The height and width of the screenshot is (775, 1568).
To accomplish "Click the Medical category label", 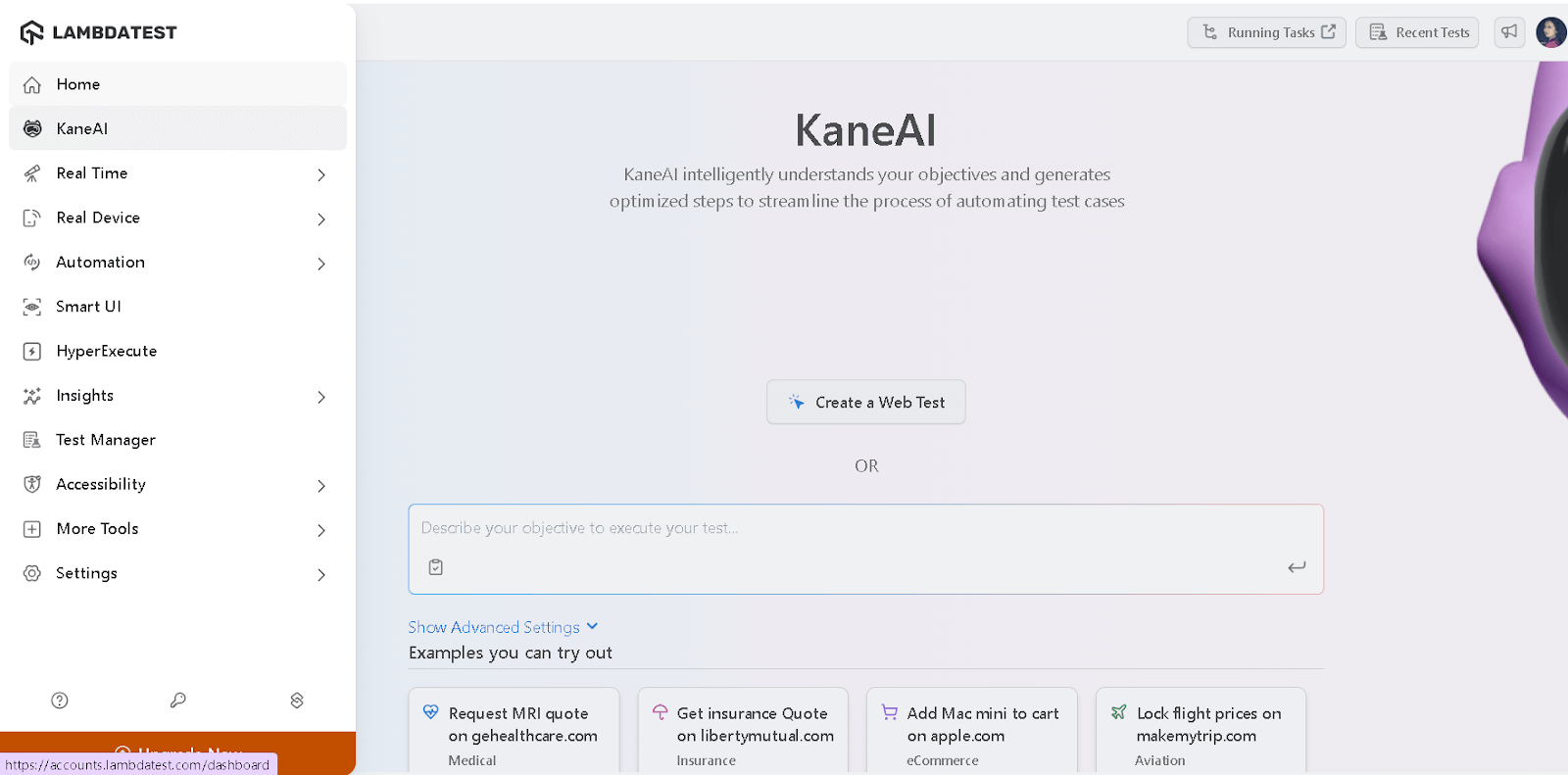I will tap(472, 760).
